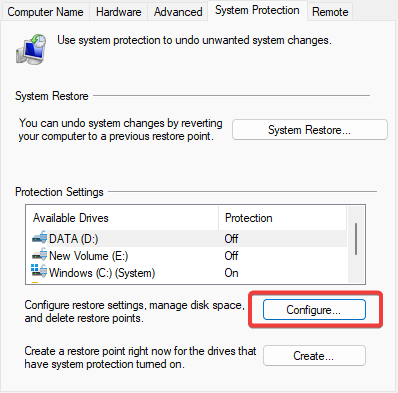398x393 pixels.
Task: Select the DATA (D:) drive icon
Action: (40, 238)
